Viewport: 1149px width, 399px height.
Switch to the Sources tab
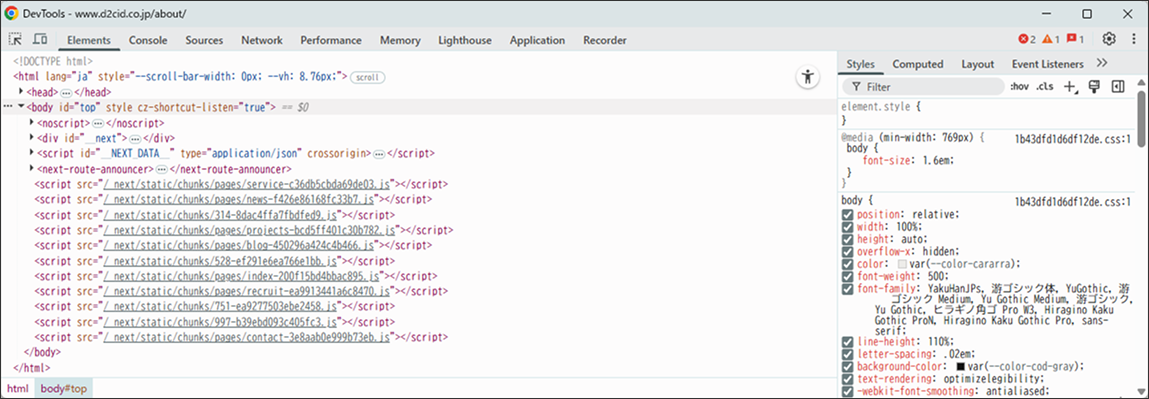[204, 40]
